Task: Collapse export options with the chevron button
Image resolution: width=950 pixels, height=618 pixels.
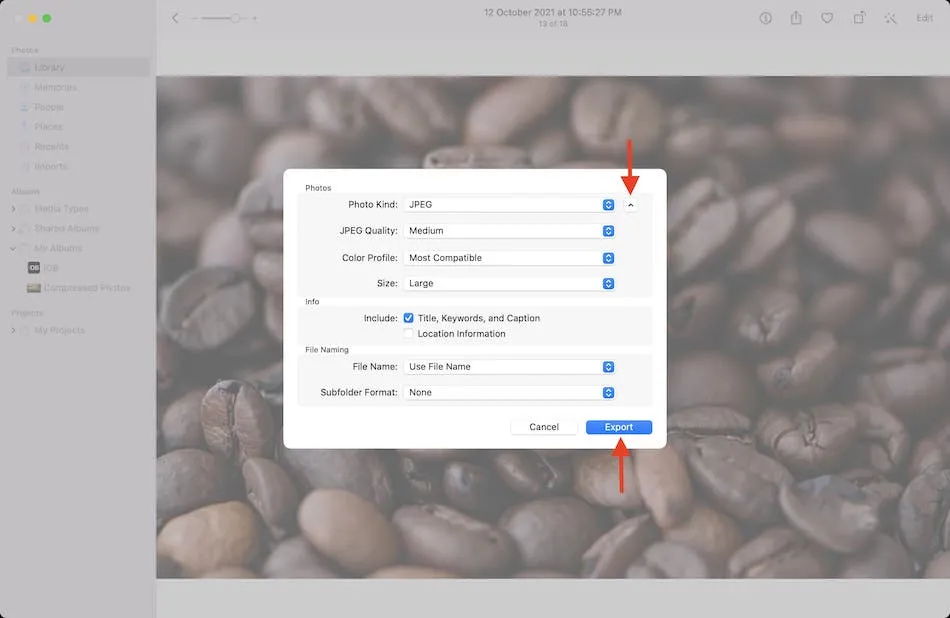Action: pos(631,205)
